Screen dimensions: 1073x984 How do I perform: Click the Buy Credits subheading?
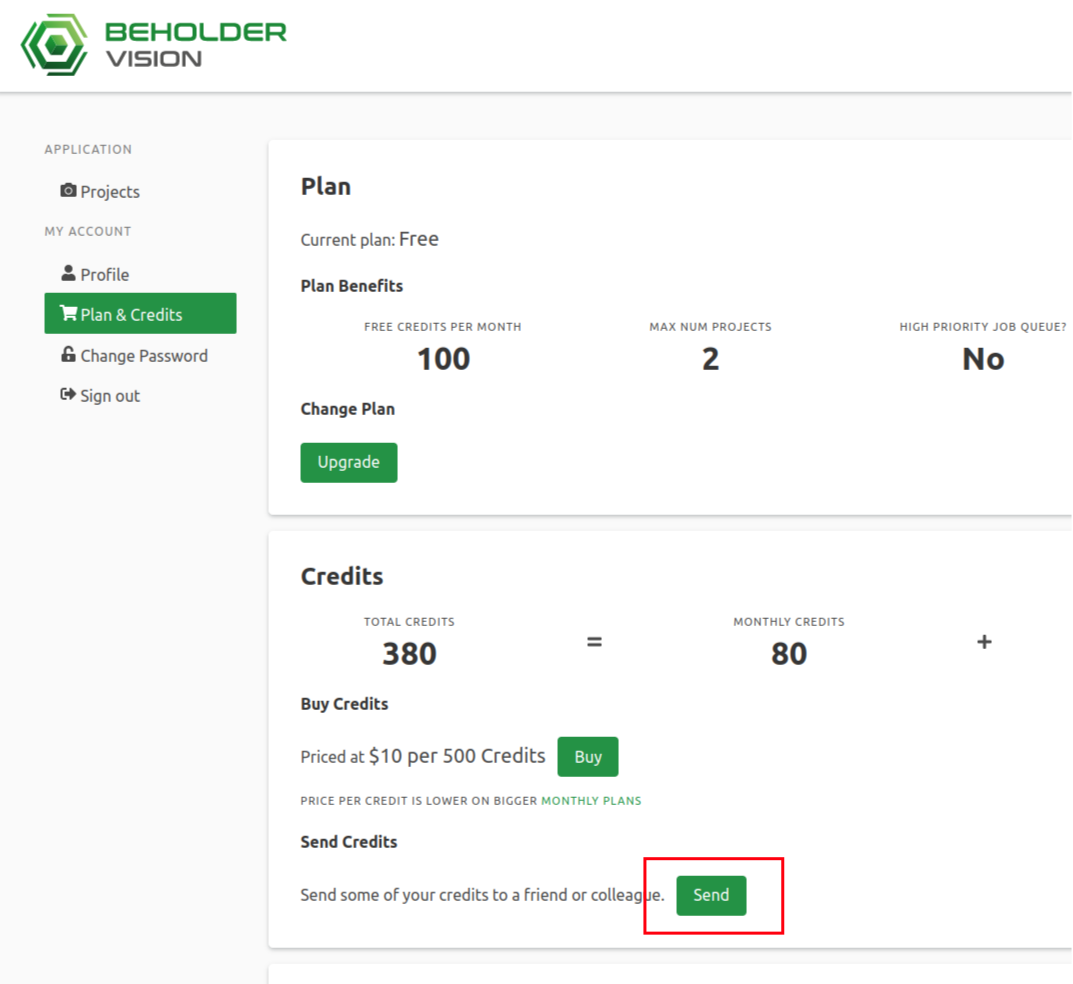point(344,704)
